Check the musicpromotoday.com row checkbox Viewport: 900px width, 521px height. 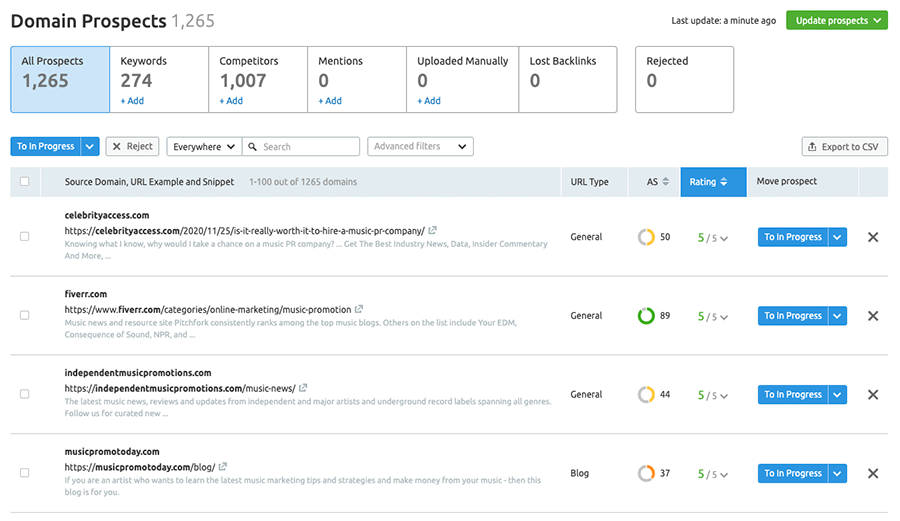[25, 473]
